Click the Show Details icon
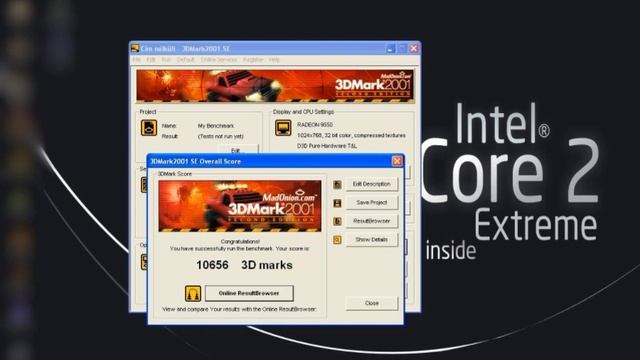The width and height of the screenshot is (640, 360). click(337, 240)
